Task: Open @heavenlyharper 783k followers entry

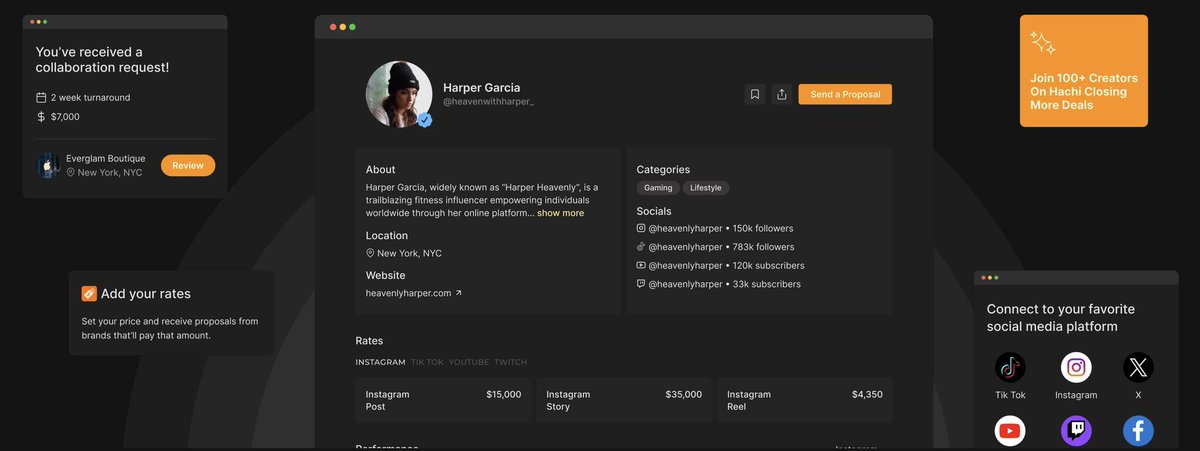Action: (x=715, y=247)
